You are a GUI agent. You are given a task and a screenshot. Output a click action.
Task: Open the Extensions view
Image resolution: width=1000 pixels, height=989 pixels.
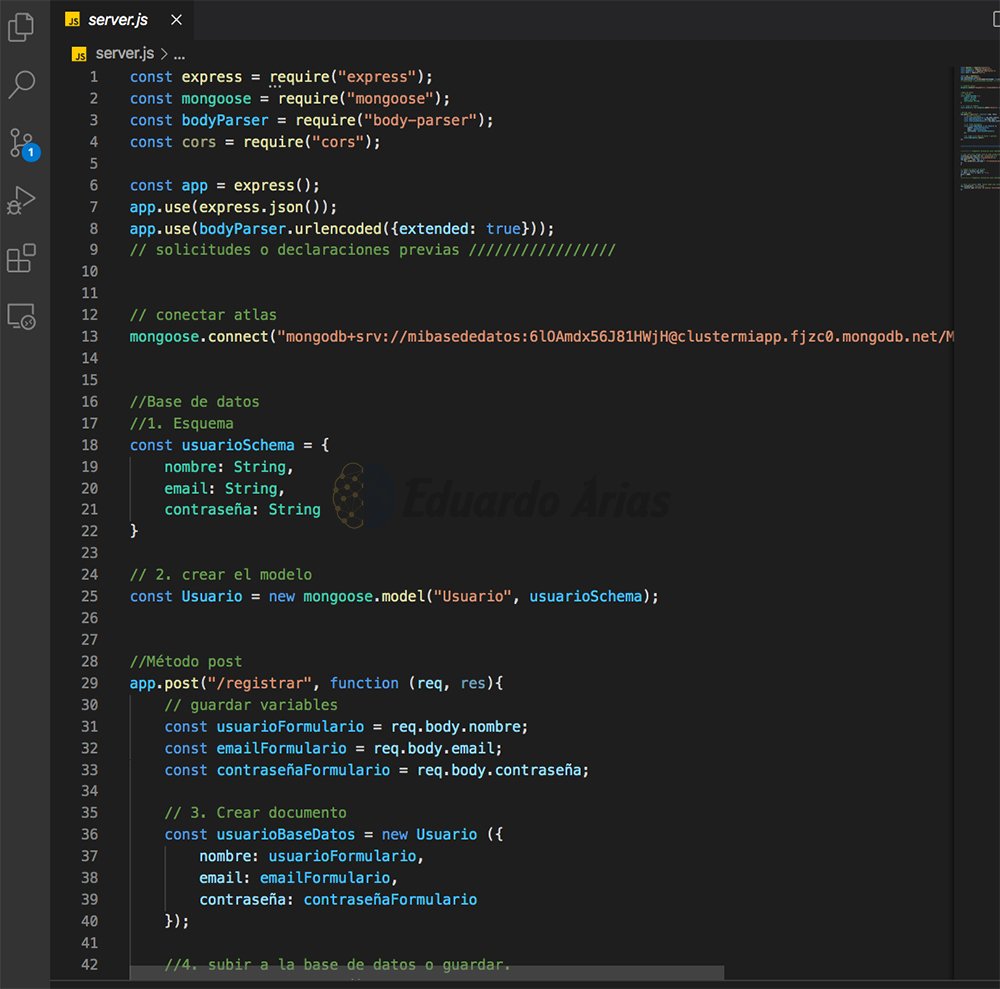(21, 258)
